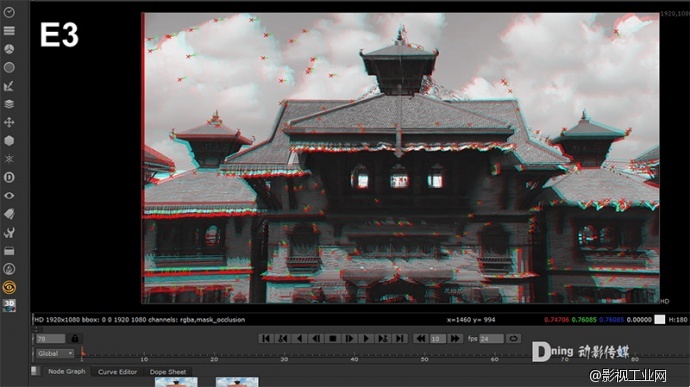Switch to the Curve Editor tab
The height and width of the screenshot is (387, 690).
click(x=117, y=372)
